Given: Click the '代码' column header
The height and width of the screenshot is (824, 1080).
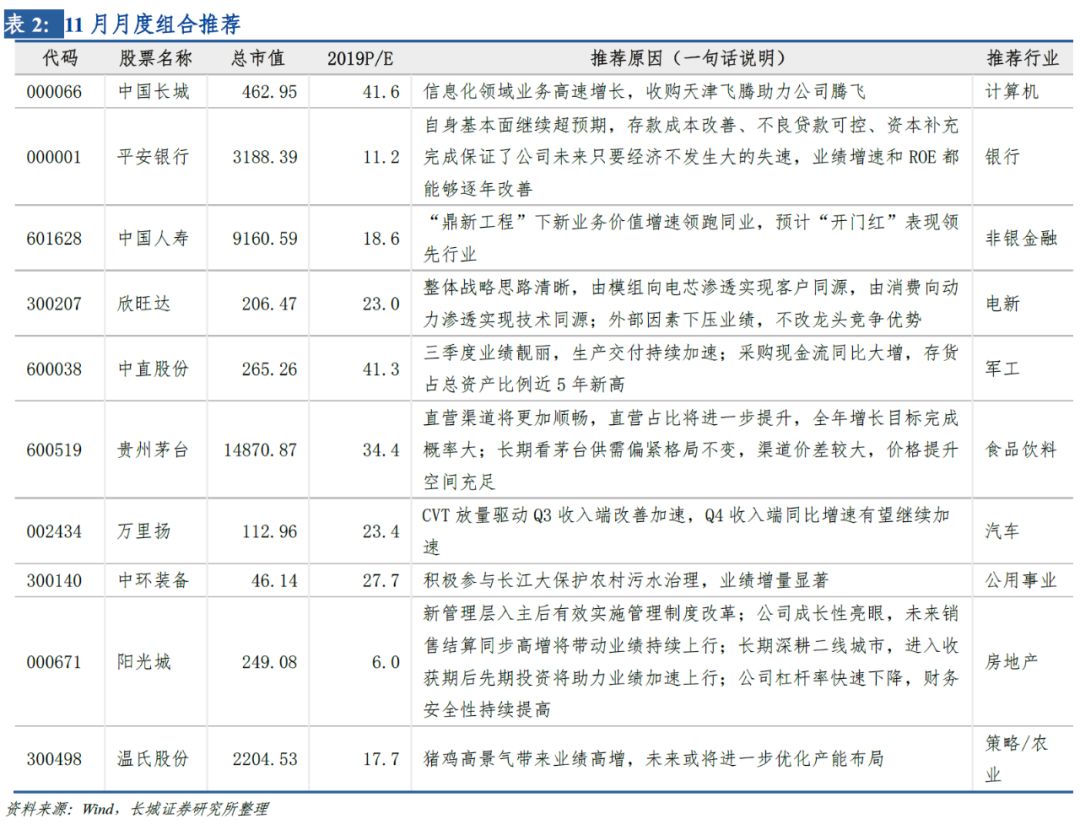Looking at the screenshot, I should [60, 59].
